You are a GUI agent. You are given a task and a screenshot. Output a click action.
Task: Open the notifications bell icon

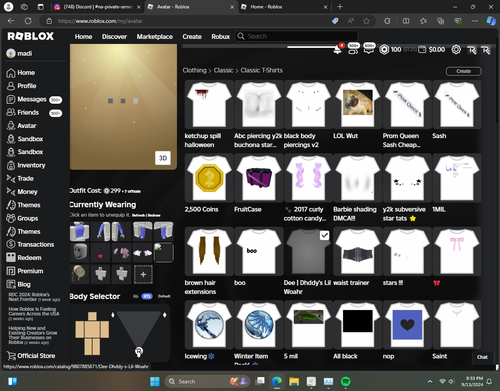[x=337, y=50]
